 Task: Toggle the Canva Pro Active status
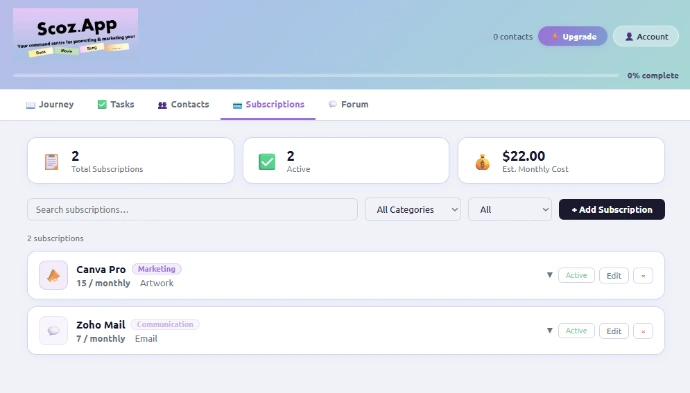tap(576, 275)
